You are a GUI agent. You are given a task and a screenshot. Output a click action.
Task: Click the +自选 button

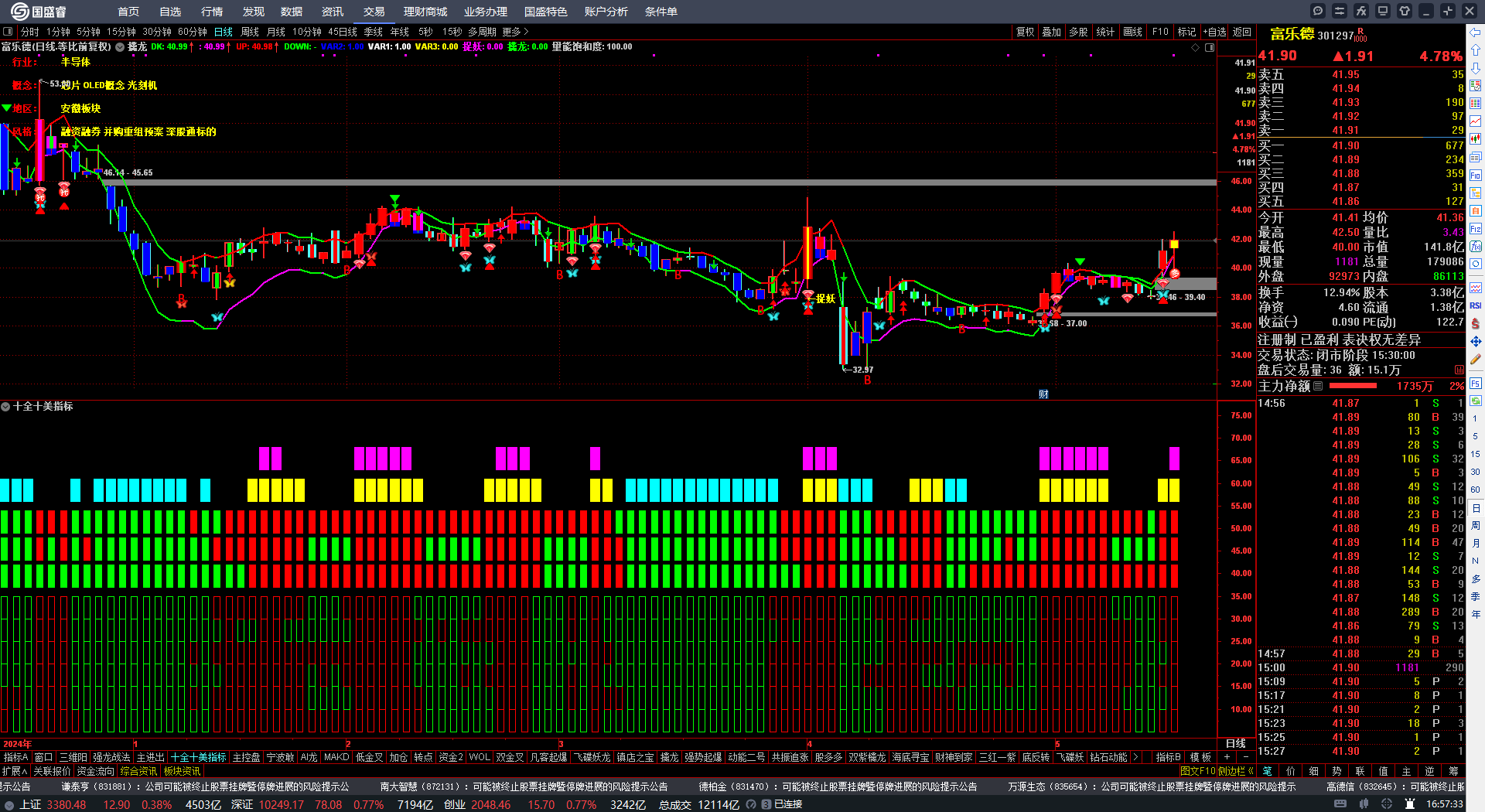pos(1215,32)
